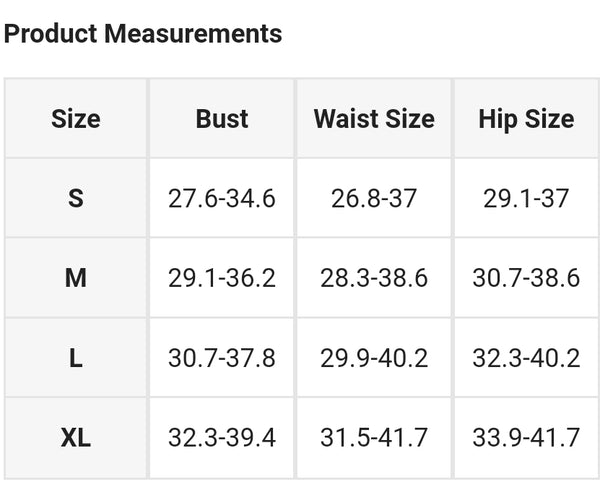Select waist value 29.9-40.2
This screenshot has width=600, height=500.
tap(374, 358)
